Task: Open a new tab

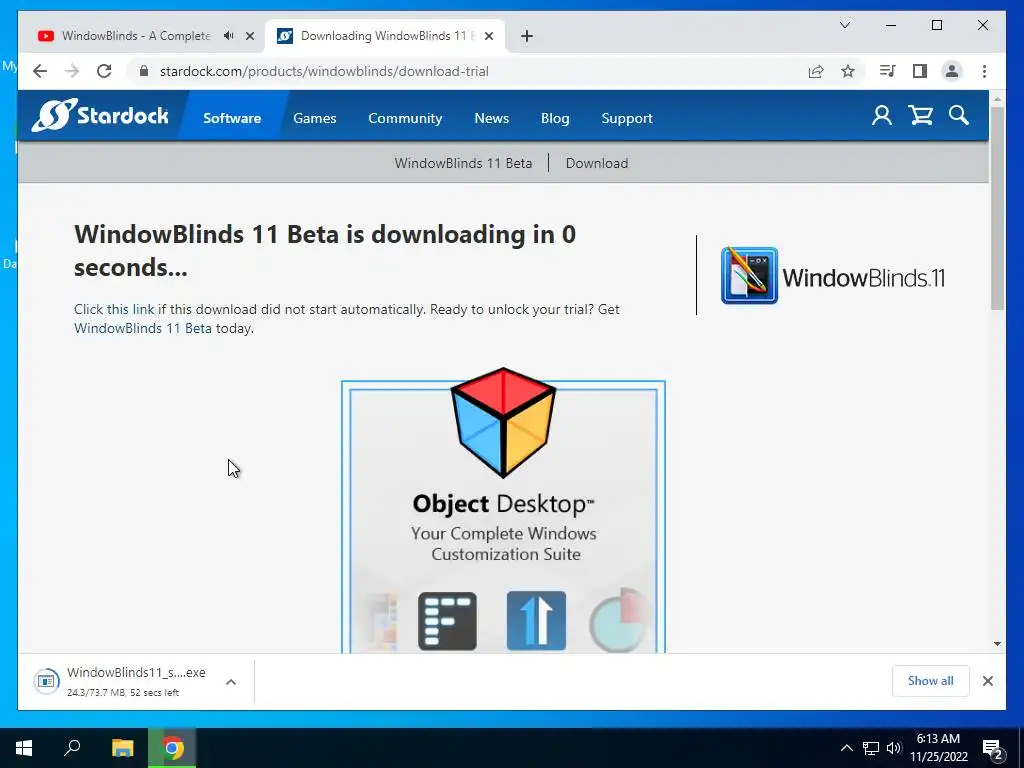Action: click(x=527, y=36)
